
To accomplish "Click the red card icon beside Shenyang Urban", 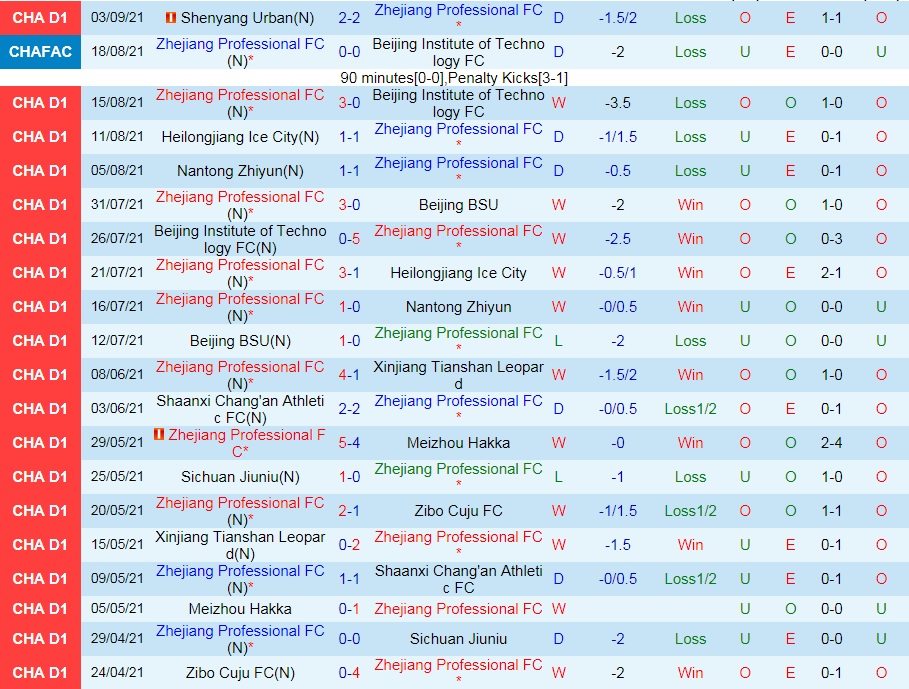I will click(171, 18).
